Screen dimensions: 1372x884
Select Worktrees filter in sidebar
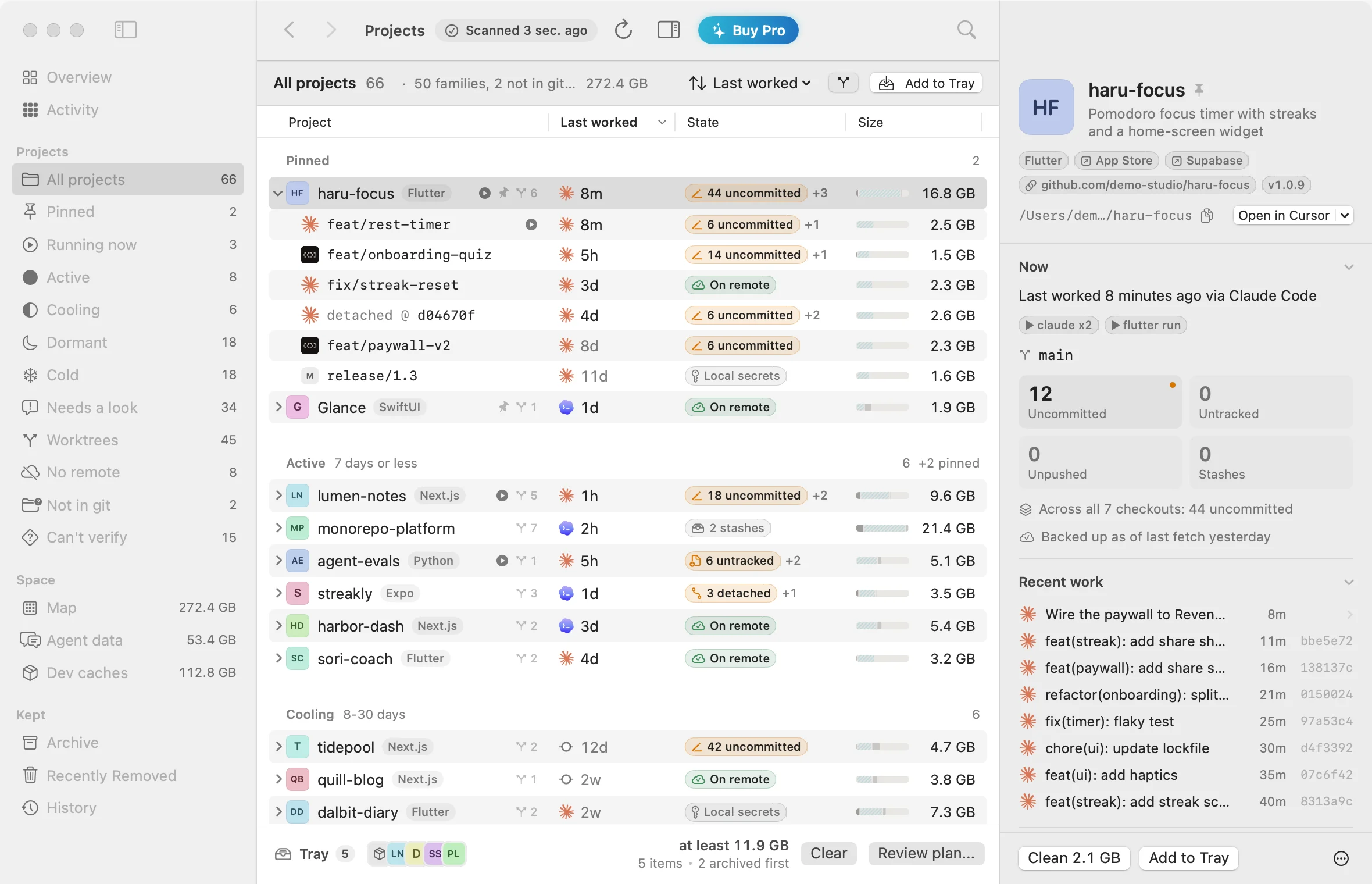[x=128, y=440]
